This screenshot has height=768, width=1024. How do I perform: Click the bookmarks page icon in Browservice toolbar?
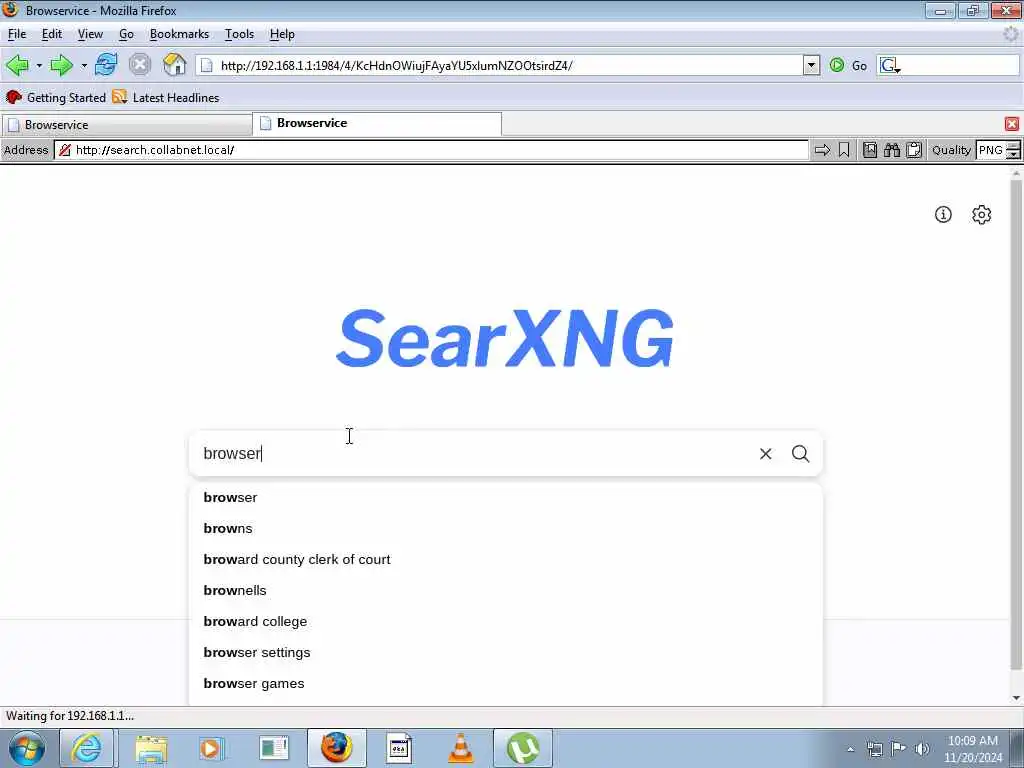[x=870, y=150]
